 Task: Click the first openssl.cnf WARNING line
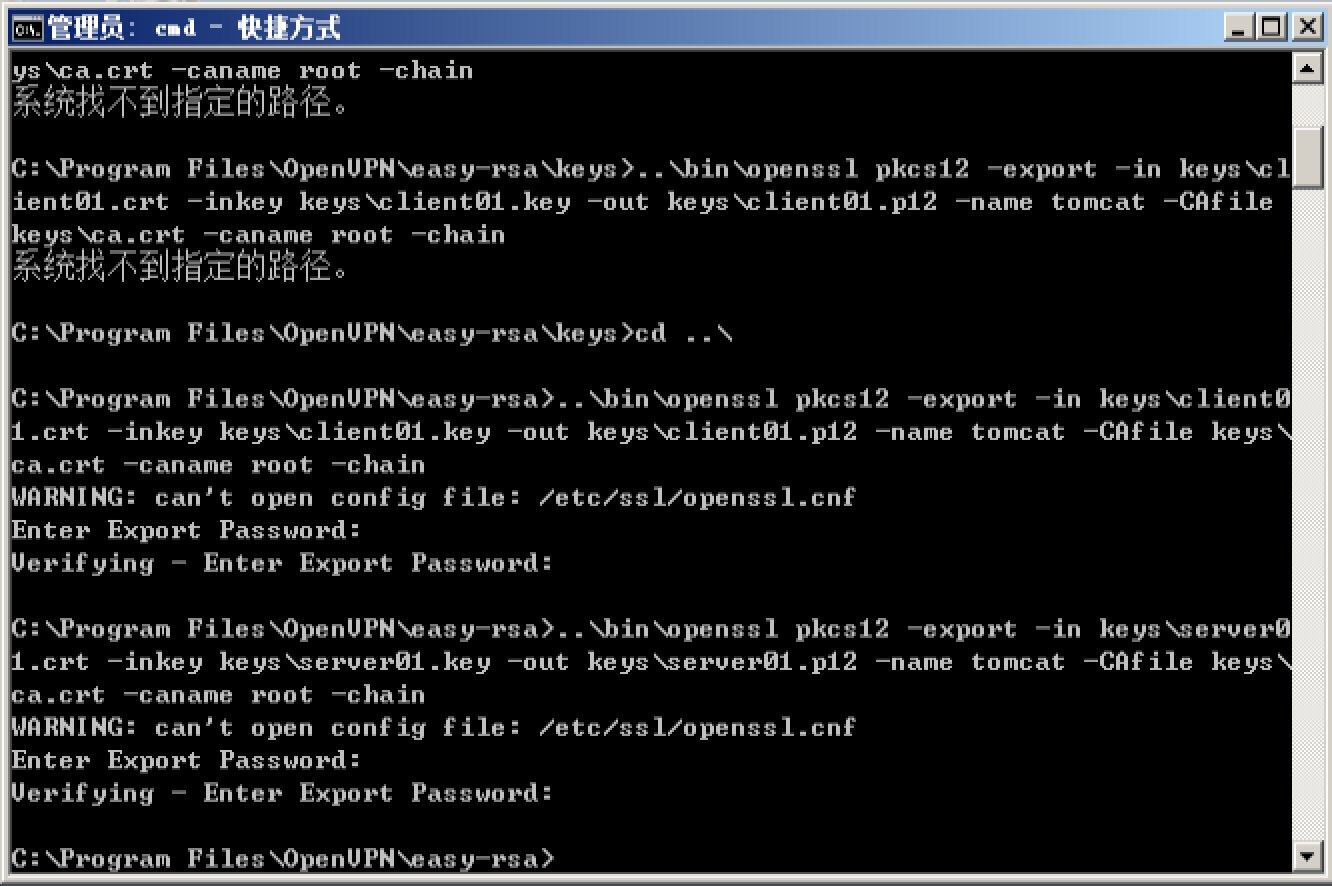pyautogui.click(x=433, y=498)
